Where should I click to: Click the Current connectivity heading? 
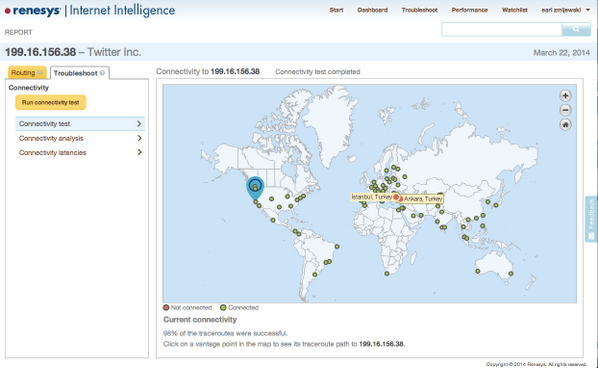pyautogui.click(x=200, y=320)
